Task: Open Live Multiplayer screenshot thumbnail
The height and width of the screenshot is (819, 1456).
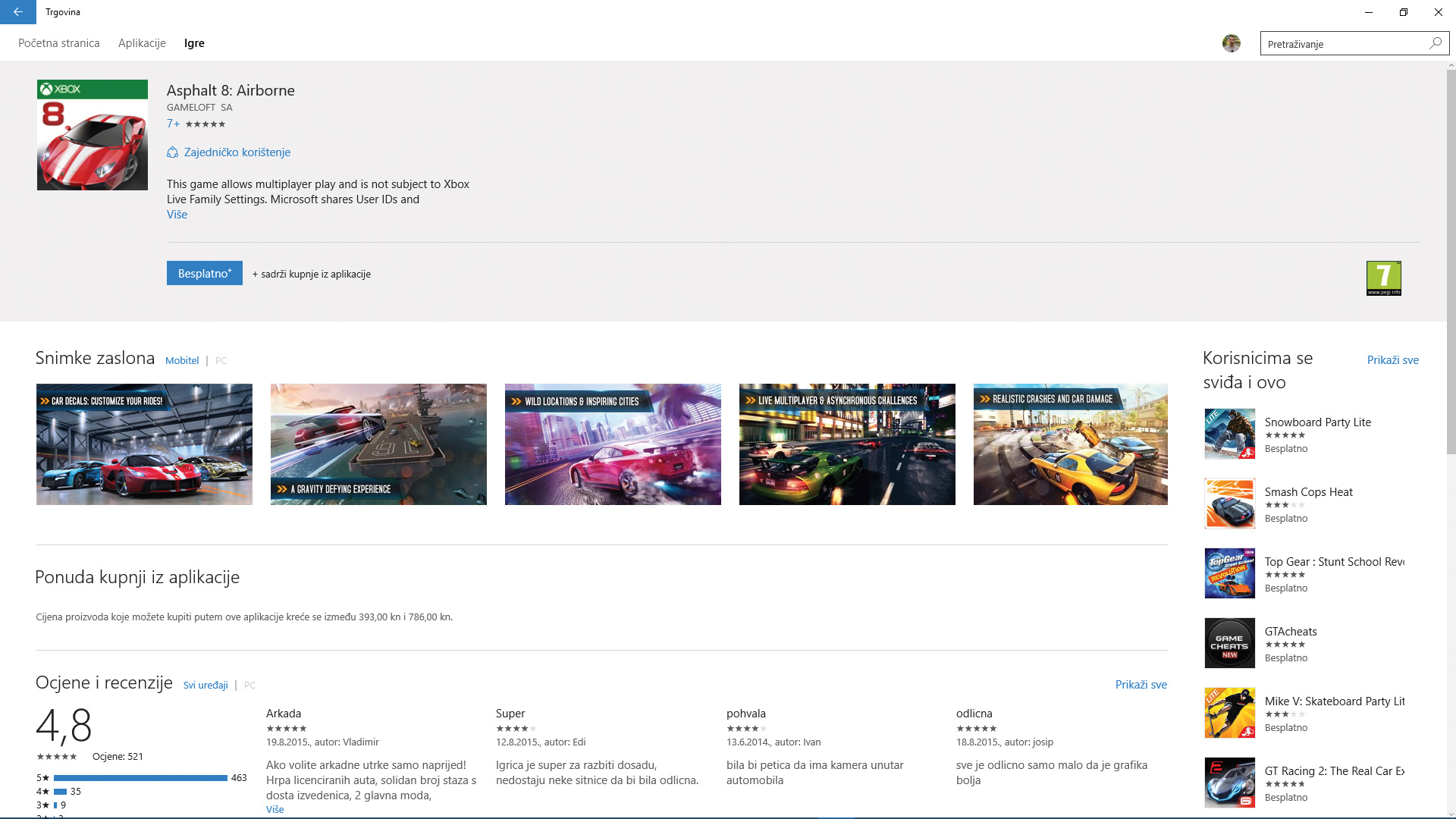Action: point(847,444)
